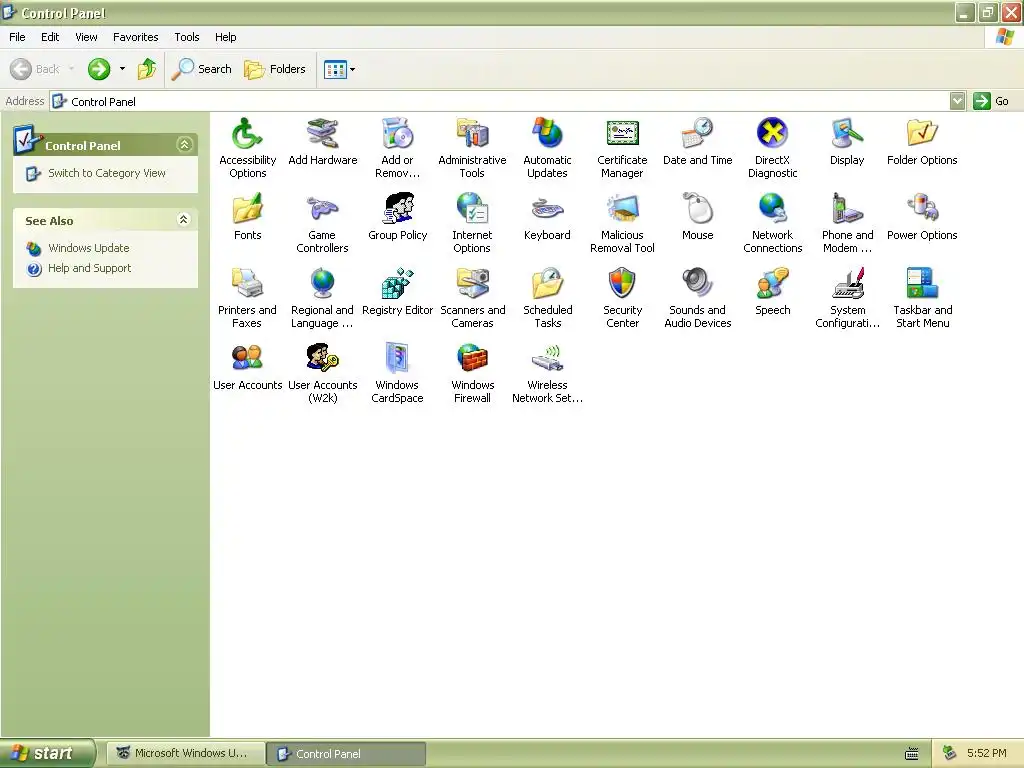
Task: Select the Speech applet
Action: pyautogui.click(x=773, y=292)
